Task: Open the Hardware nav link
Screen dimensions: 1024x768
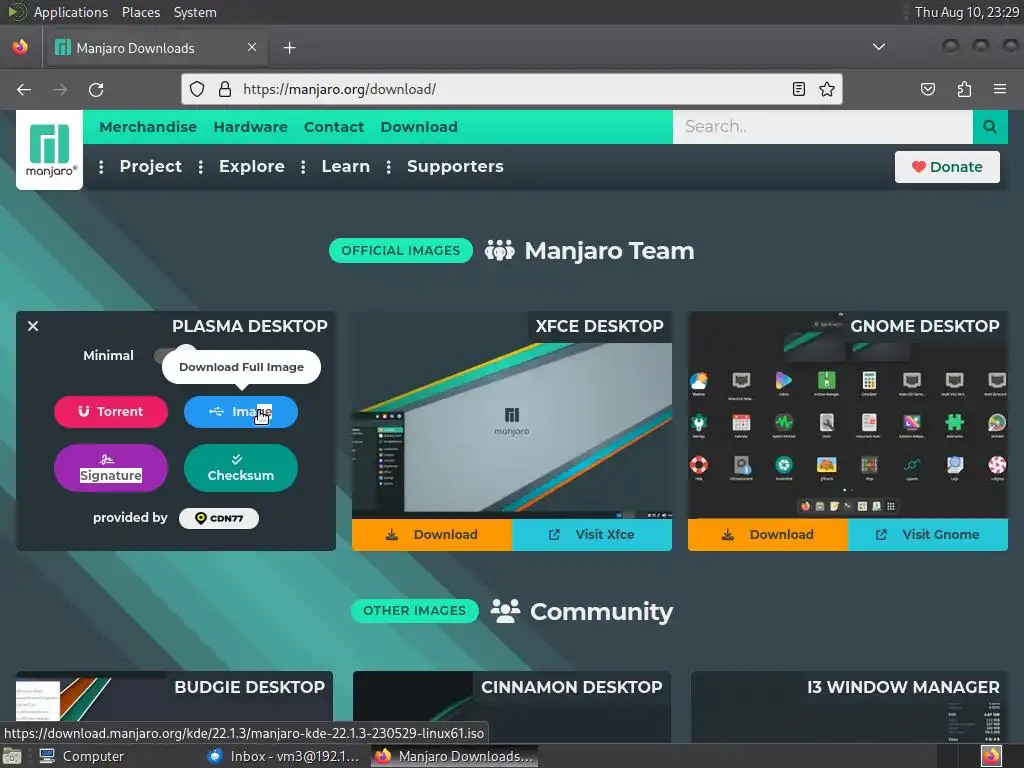Action: [x=251, y=127]
